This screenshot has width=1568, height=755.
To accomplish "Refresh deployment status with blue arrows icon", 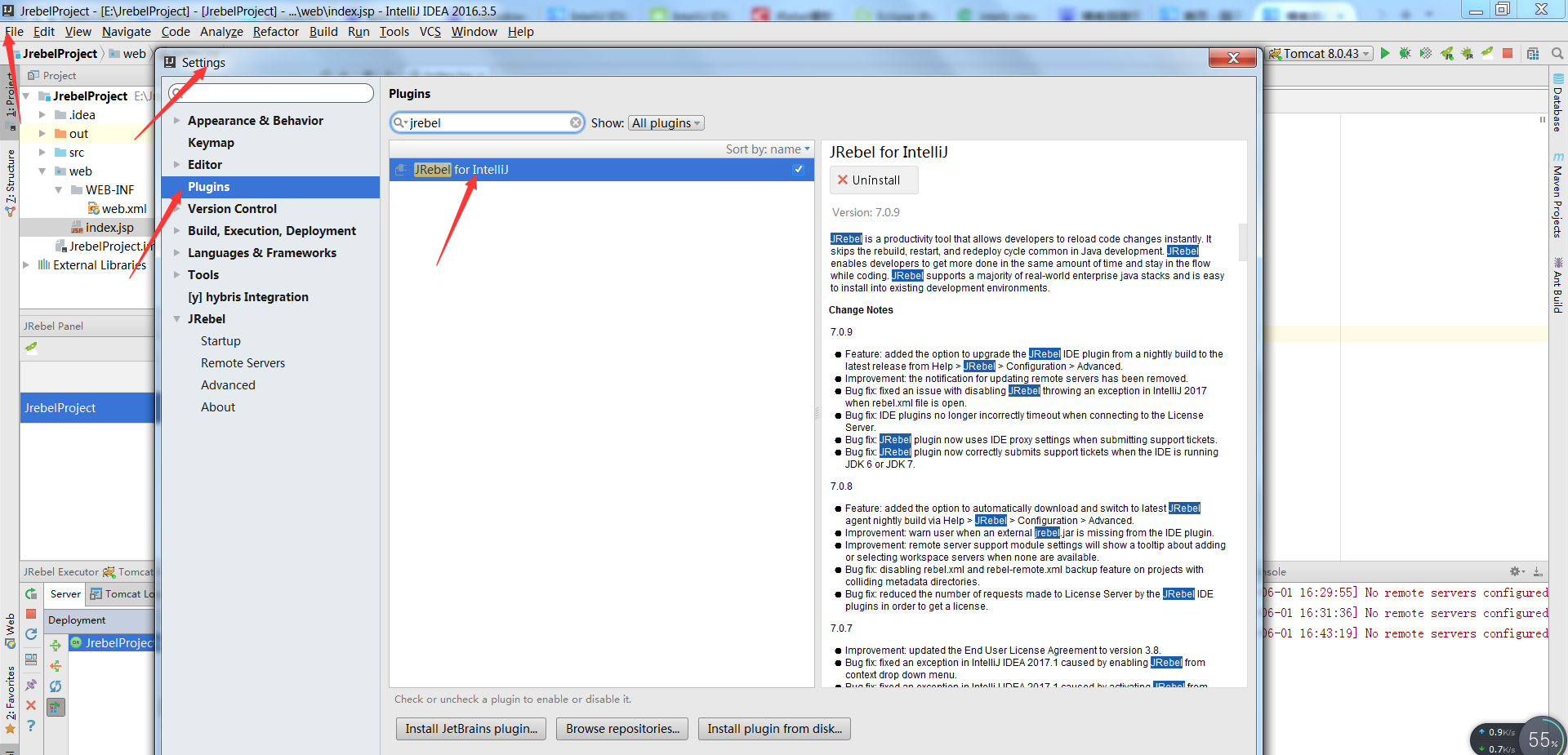I will pos(56,686).
